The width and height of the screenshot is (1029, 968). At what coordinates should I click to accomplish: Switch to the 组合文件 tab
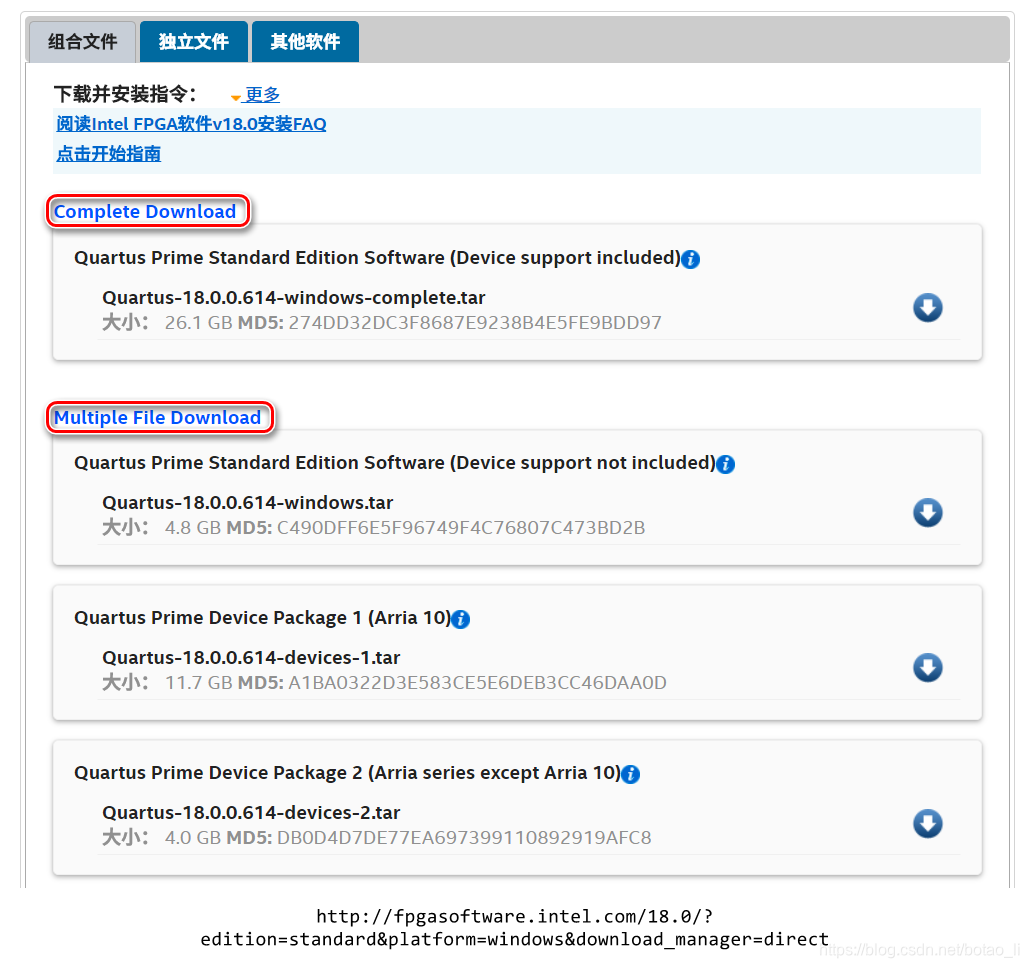tap(82, 42)
